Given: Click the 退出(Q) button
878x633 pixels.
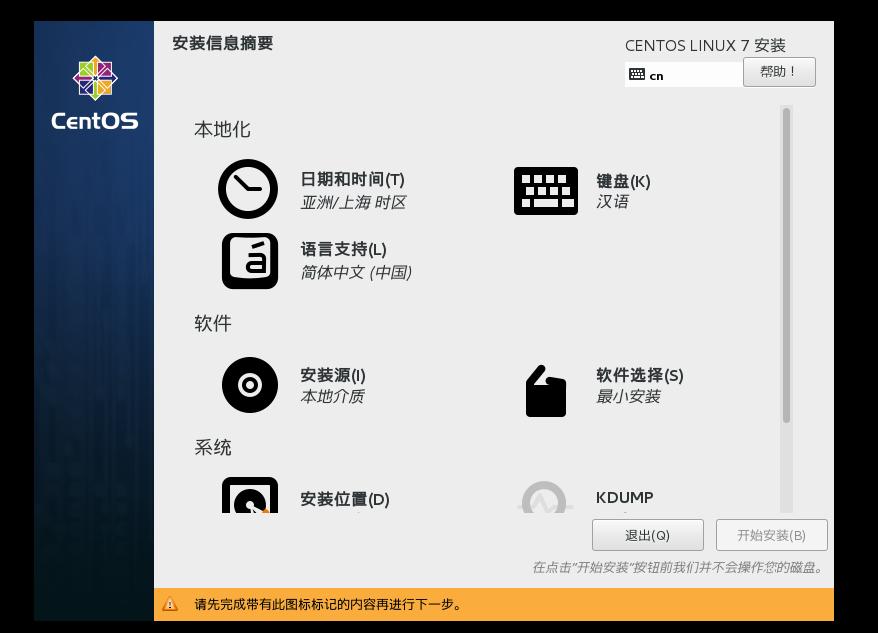Looking at the screenshot, I should pyautogui.click(x=647, y=535).
